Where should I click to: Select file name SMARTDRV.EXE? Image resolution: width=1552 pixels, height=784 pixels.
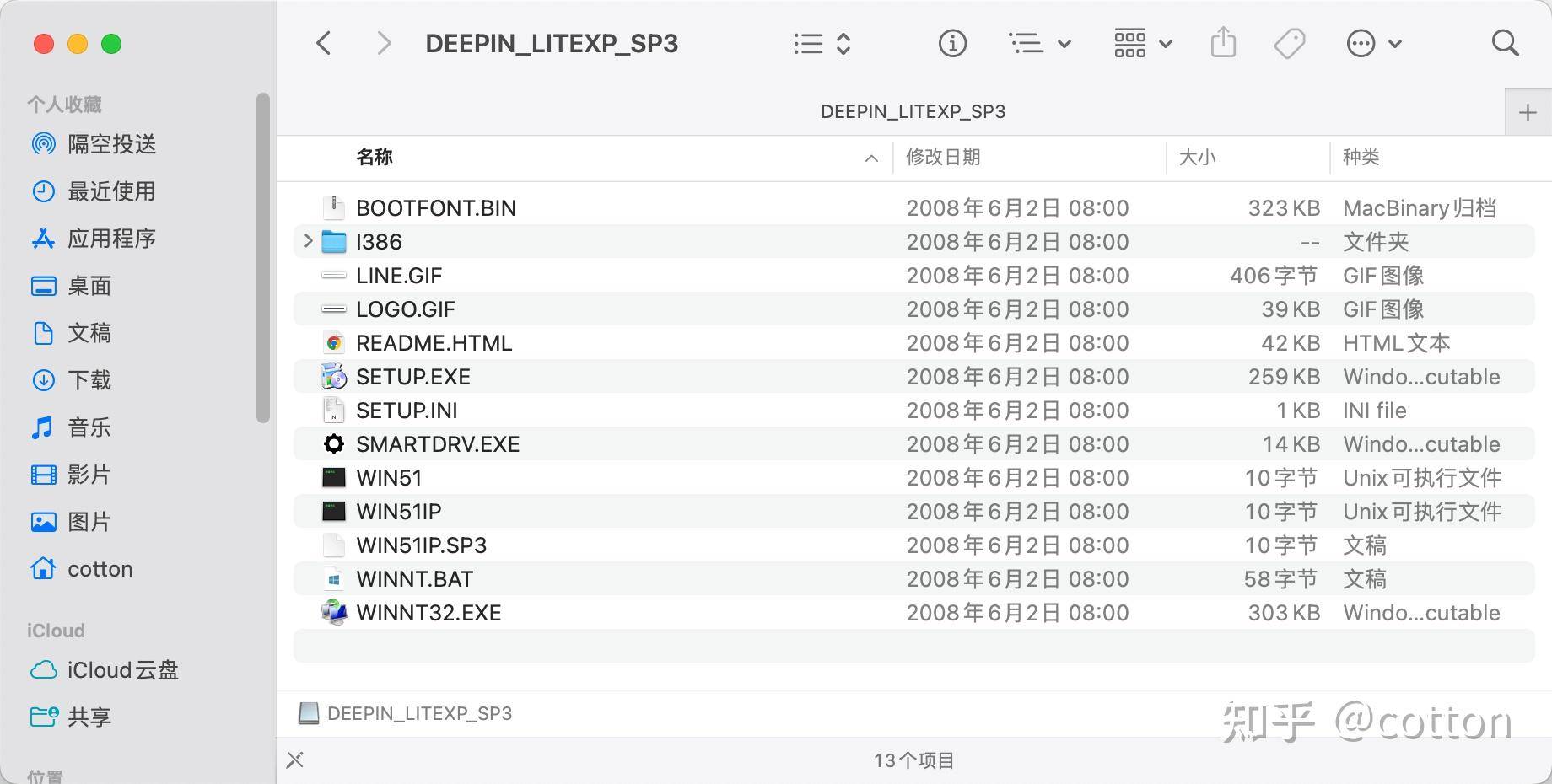(x=438, y=444)
